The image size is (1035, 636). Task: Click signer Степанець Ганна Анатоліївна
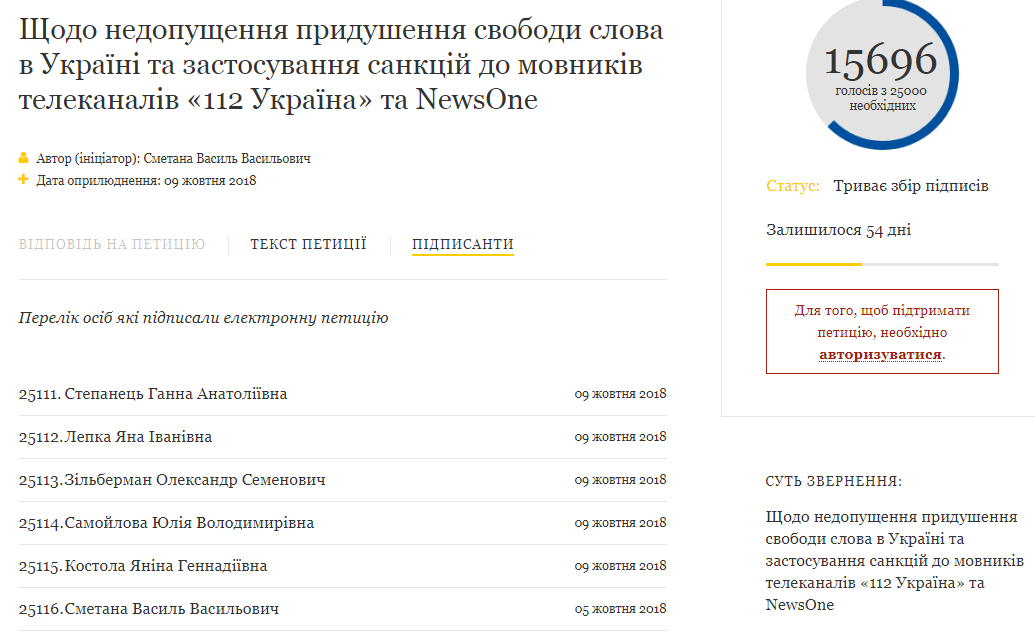point(175,394)
